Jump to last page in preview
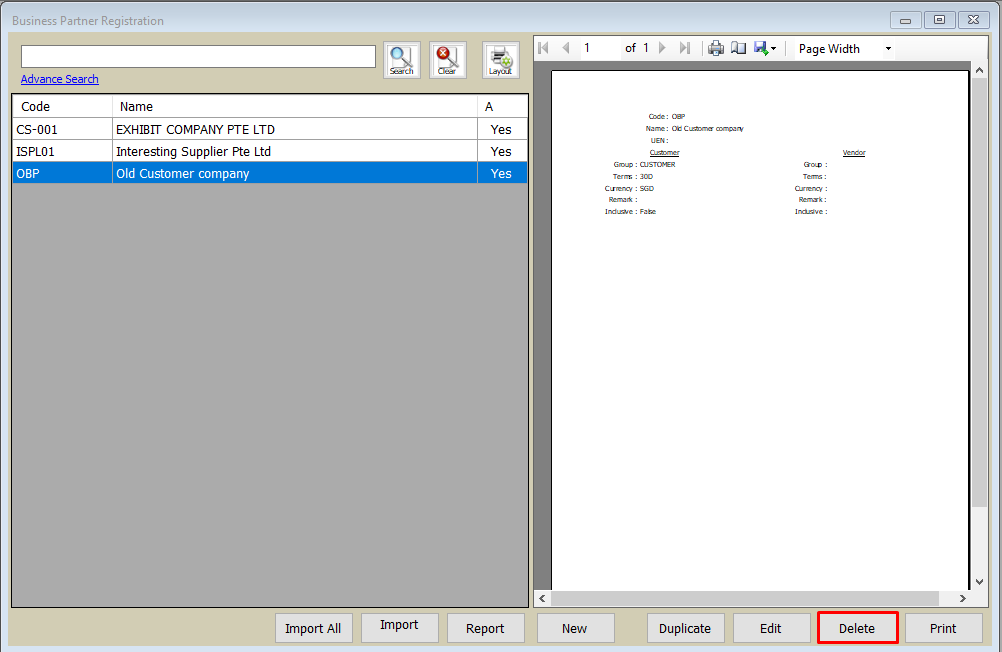Image resolution: width=1002 pixels, height=652 pixels. click(685, 48)
